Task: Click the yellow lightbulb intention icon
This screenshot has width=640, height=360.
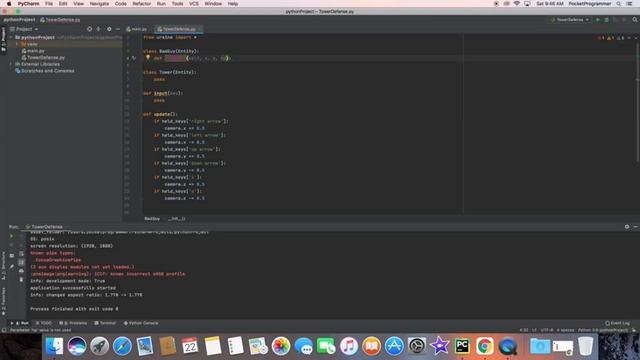Action: [148, 58]
